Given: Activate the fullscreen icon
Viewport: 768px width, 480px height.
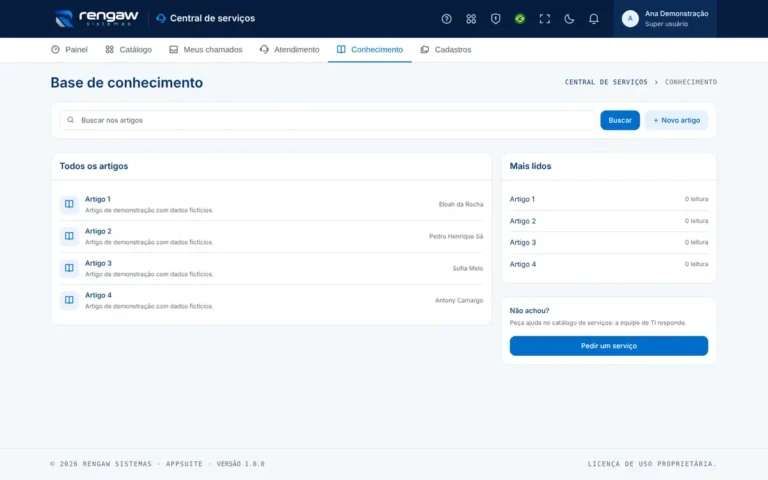Looking at the screenshot, I should click(544, 19).
